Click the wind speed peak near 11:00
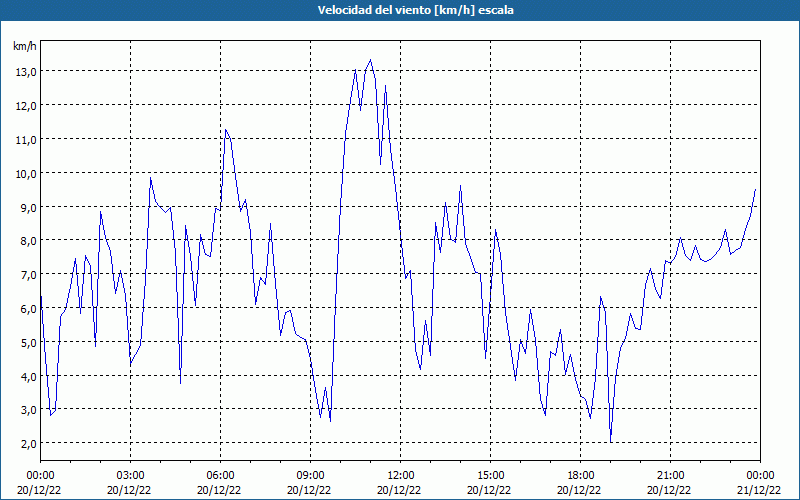Screen dimensions: 800x500 point(370,60)
